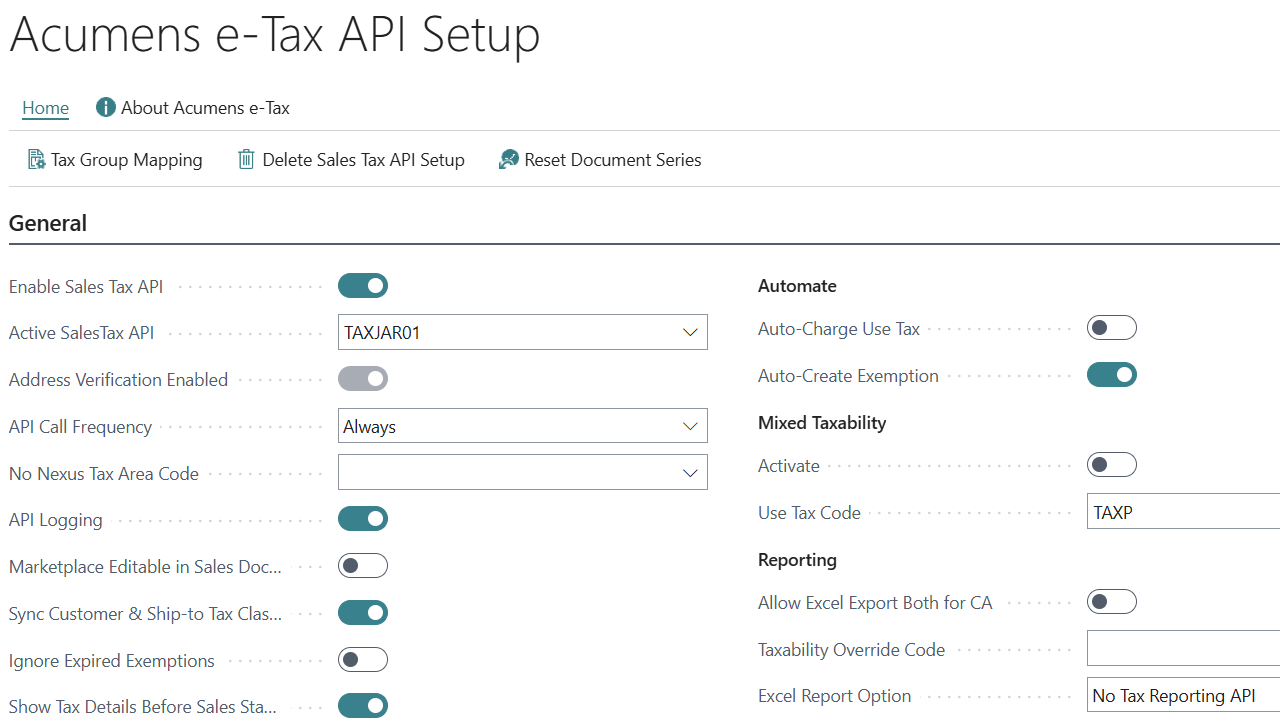Switch to the Home tab
This screenshot has width=1280, height=720.
(x=46, y=108)
